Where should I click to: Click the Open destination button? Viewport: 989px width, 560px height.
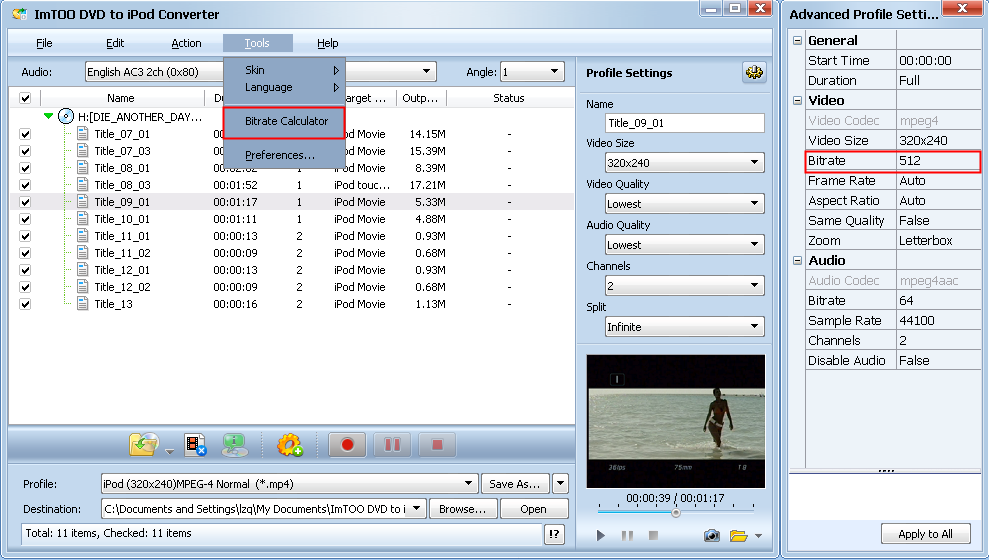(x=534, y=509)
